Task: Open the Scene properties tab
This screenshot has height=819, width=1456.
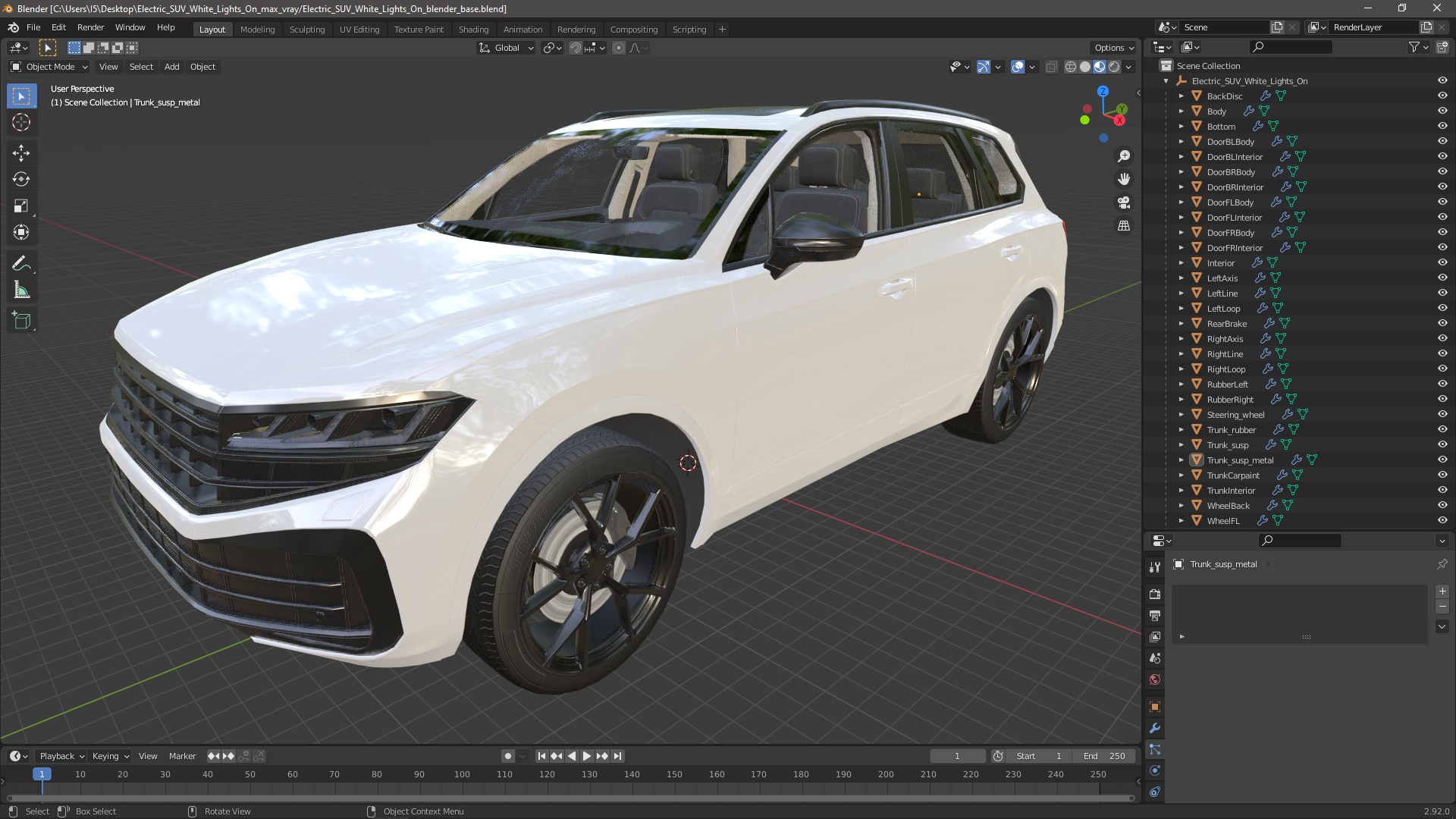Action: (x=1155, y=657)
